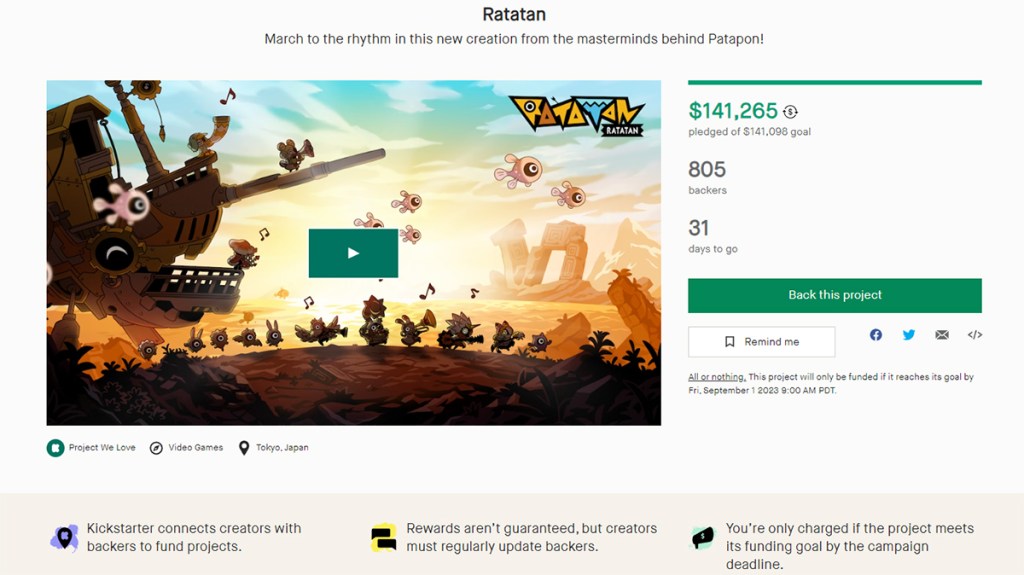
Task: Play the Ratatan campaign video
Action: (x=353, y=253)
